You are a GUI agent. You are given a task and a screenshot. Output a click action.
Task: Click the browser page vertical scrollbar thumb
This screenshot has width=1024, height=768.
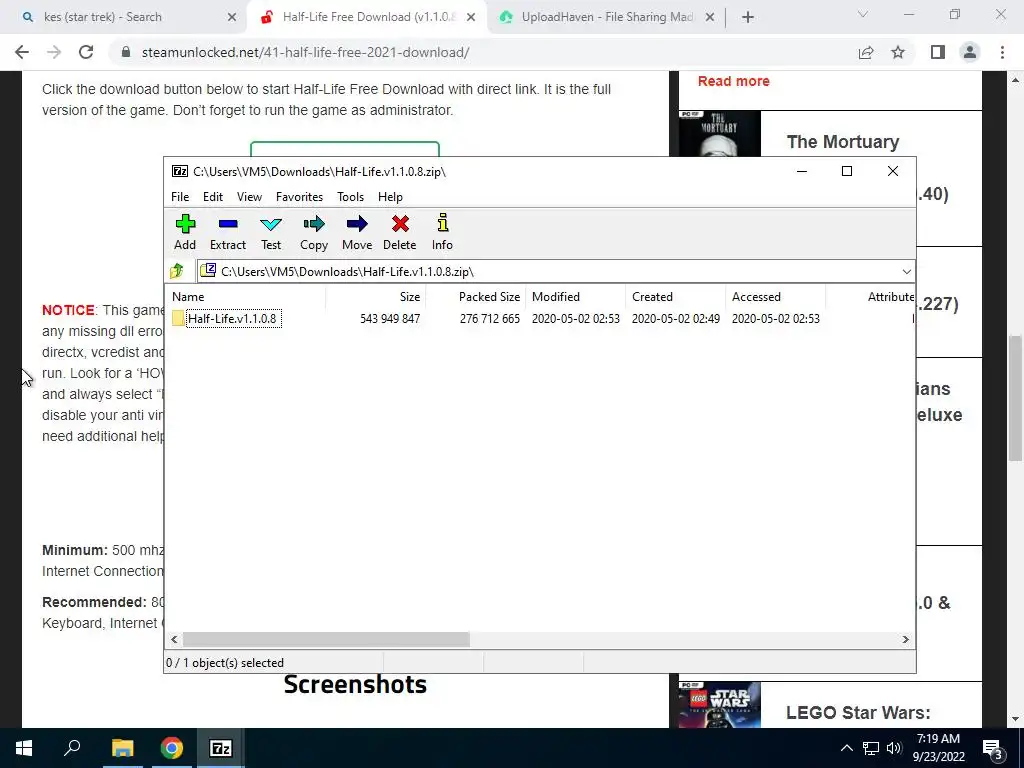tap(1015, 398)
